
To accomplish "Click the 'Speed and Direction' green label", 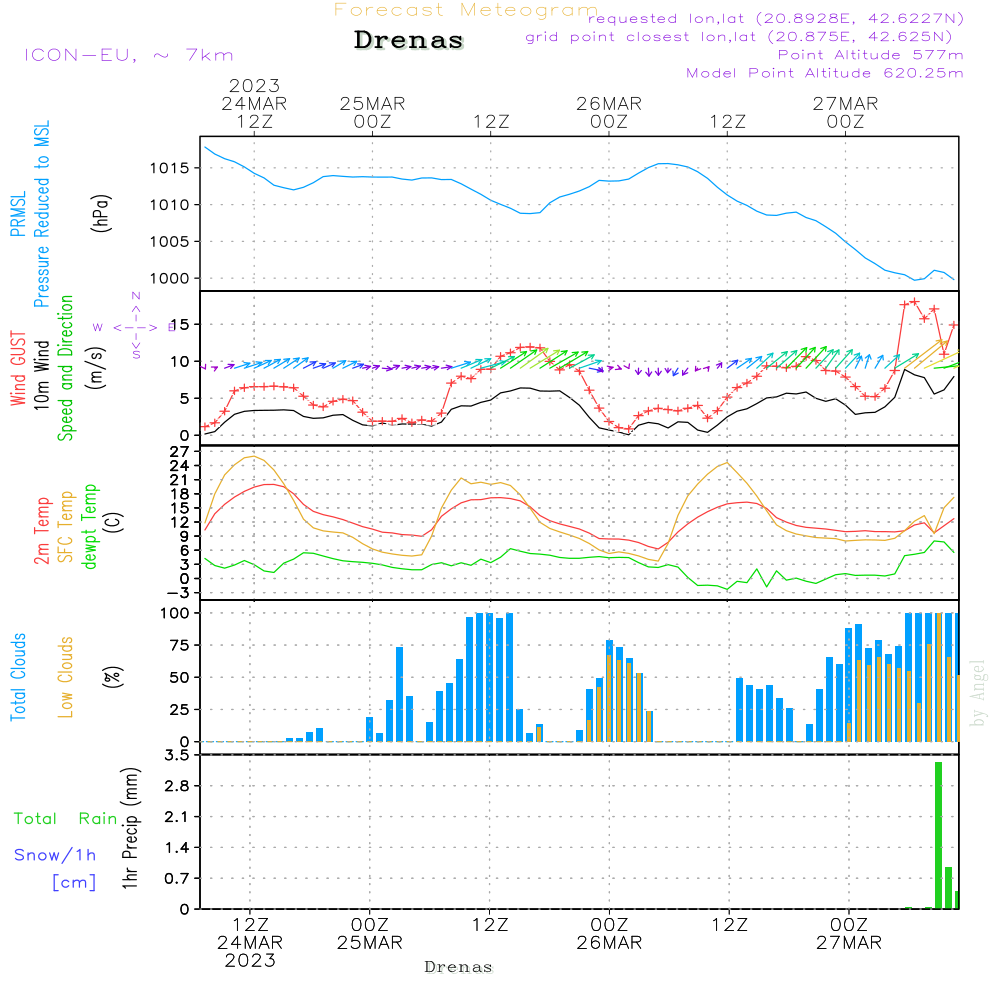I will point(65,368).
